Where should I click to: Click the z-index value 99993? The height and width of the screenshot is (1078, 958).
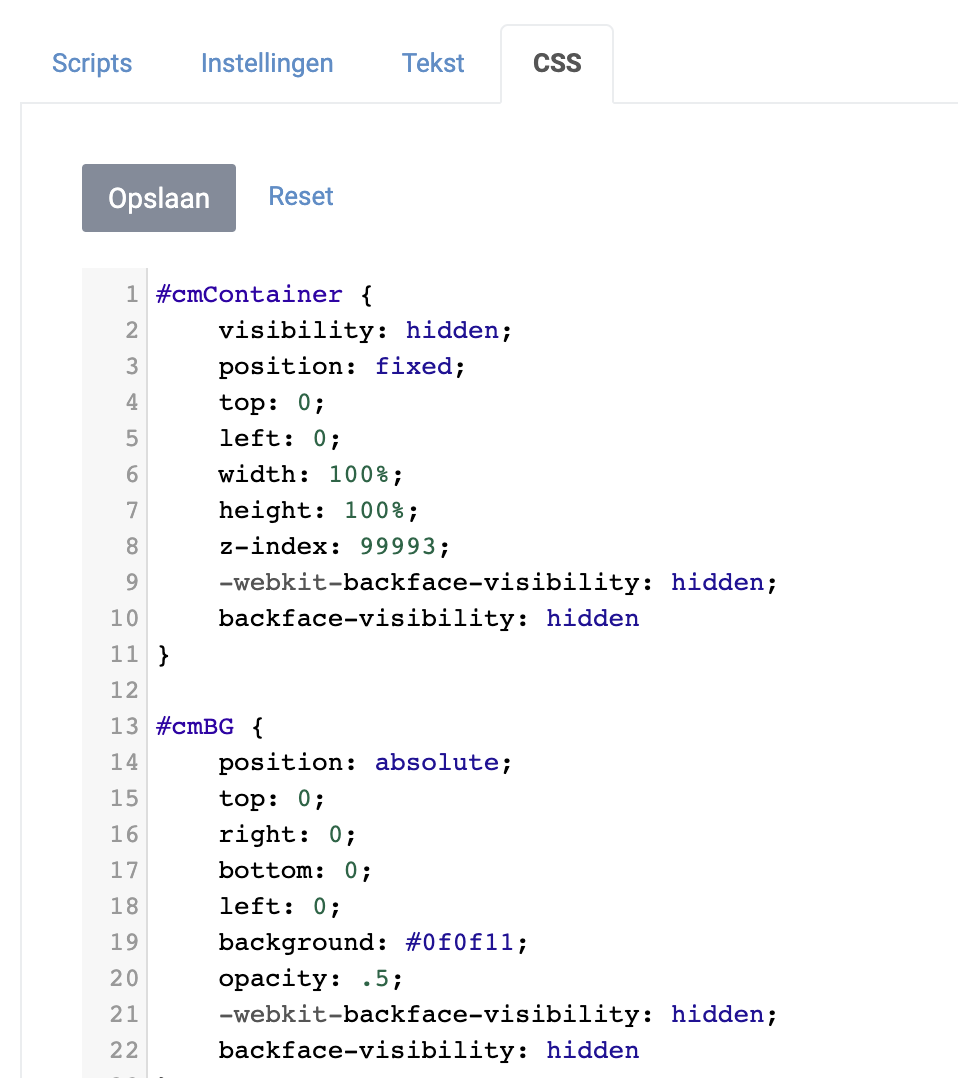tap(398, 547)
